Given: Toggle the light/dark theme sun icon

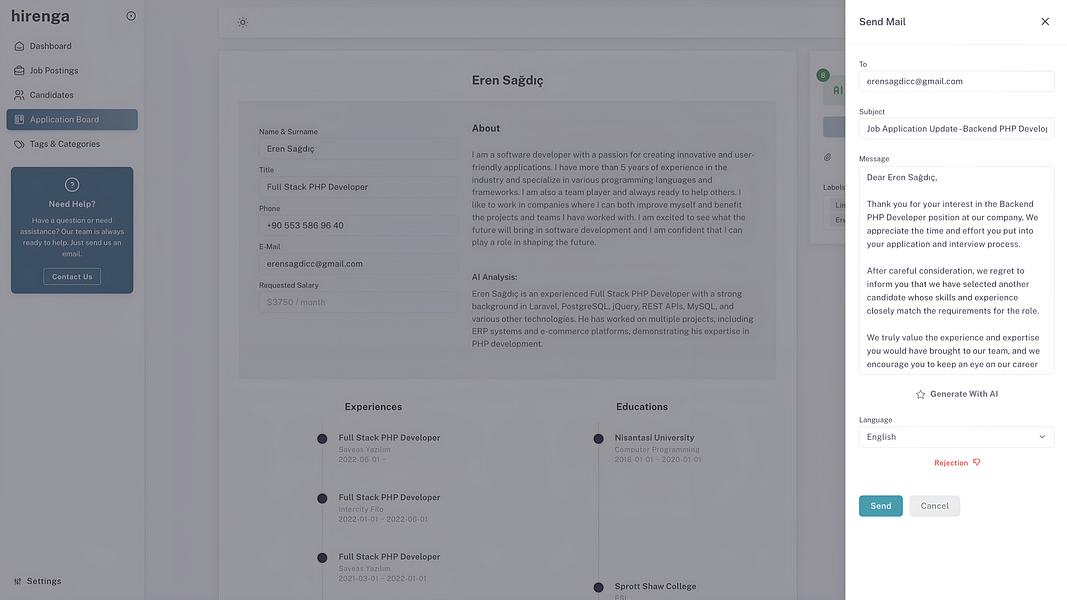Looking at the screenshot, I should (x=243, y=22).
